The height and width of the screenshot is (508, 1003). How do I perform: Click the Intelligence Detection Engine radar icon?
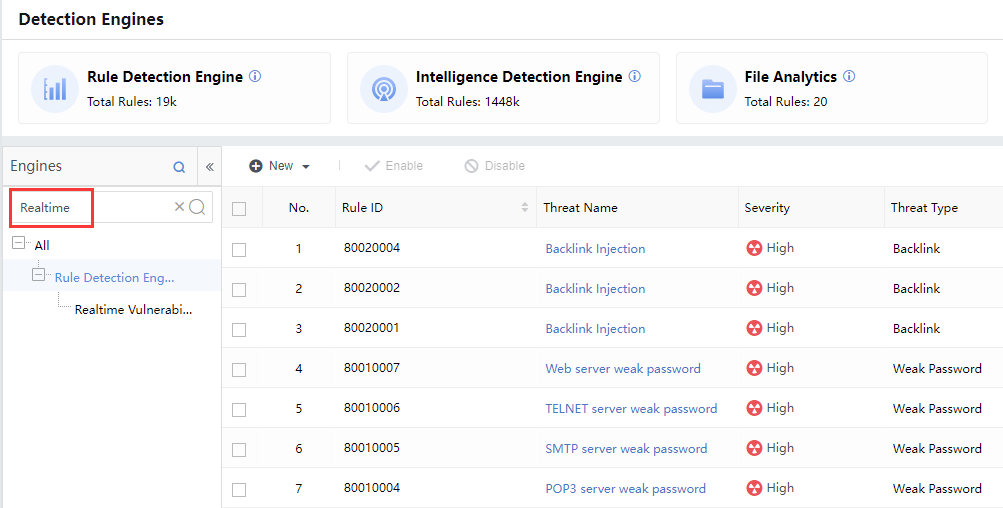[383, 88]
